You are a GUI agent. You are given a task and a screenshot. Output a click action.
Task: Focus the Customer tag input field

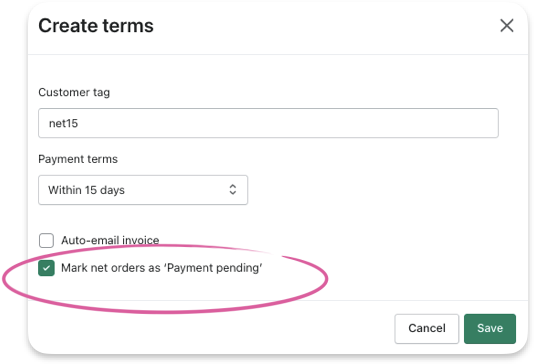[x=268, y=123]
